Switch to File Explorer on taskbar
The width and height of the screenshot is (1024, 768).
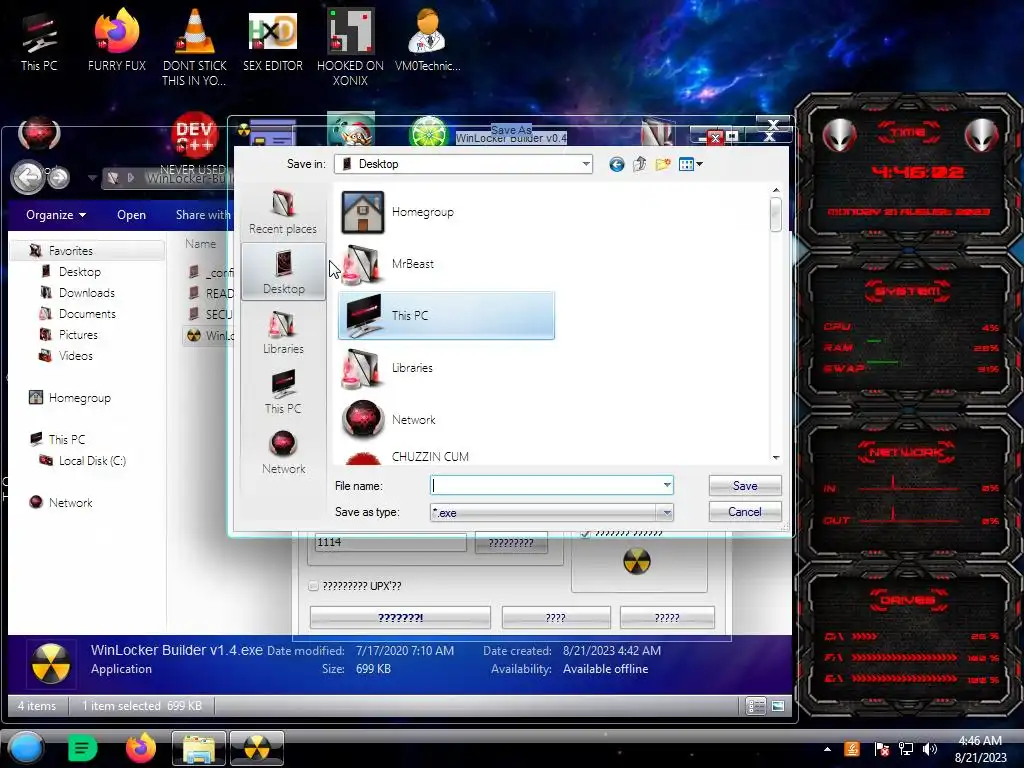pyautogui.click(x=199, y=748)
